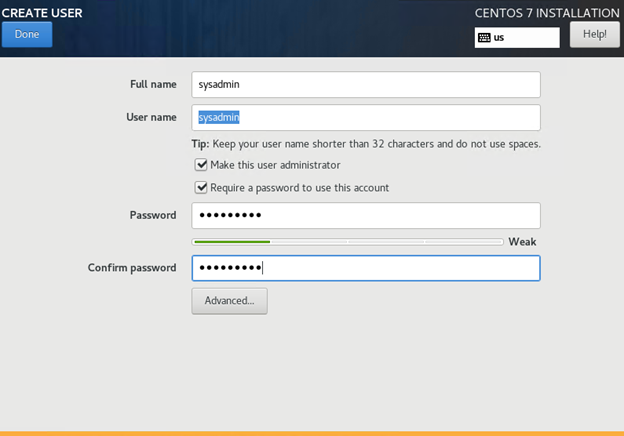Click the CREATE USER heading
The width and height of the screenshot is (624, 436).
(x=42, y=13)
